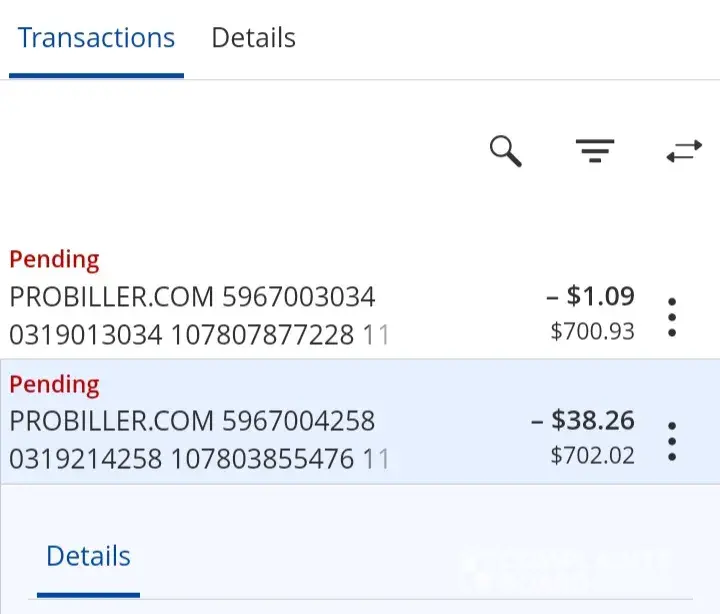
Task: Collapse the PROBILLER.COM 5967004258 transaction
Action: pos(360,422)
